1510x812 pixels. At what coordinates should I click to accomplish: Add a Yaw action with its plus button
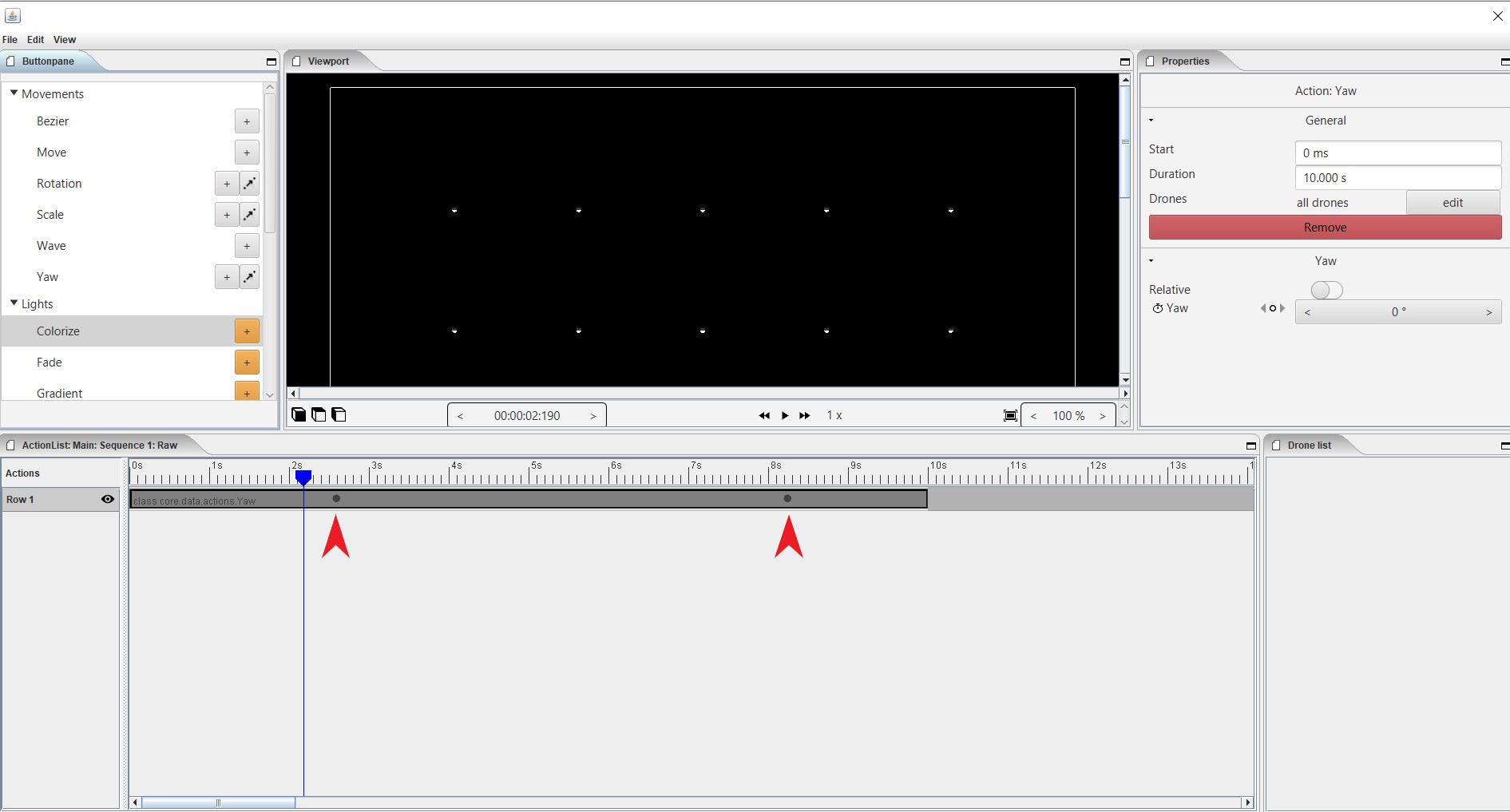click(227, 277)
